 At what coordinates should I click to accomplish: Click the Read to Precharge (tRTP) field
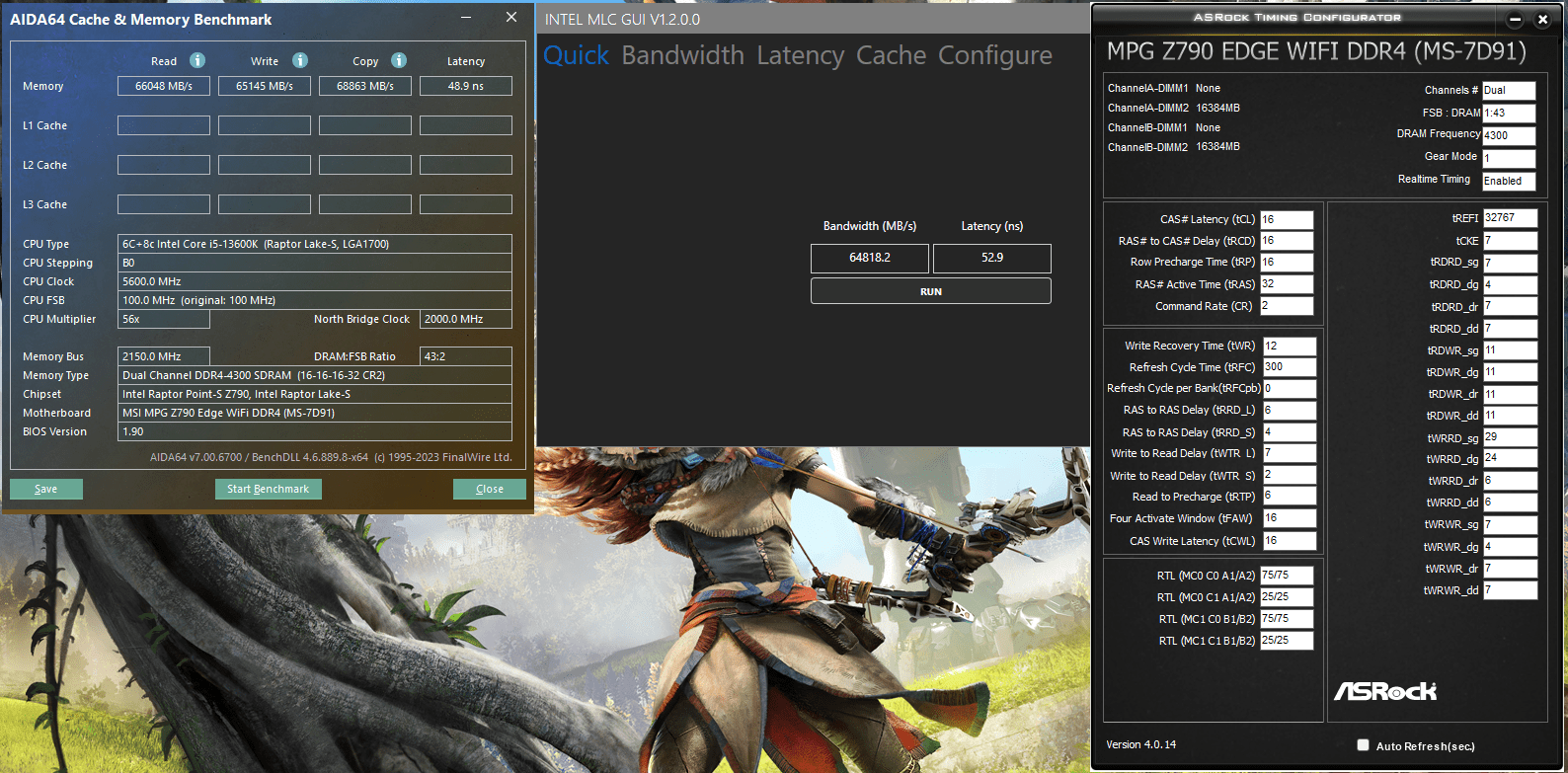coord(1290,496)
